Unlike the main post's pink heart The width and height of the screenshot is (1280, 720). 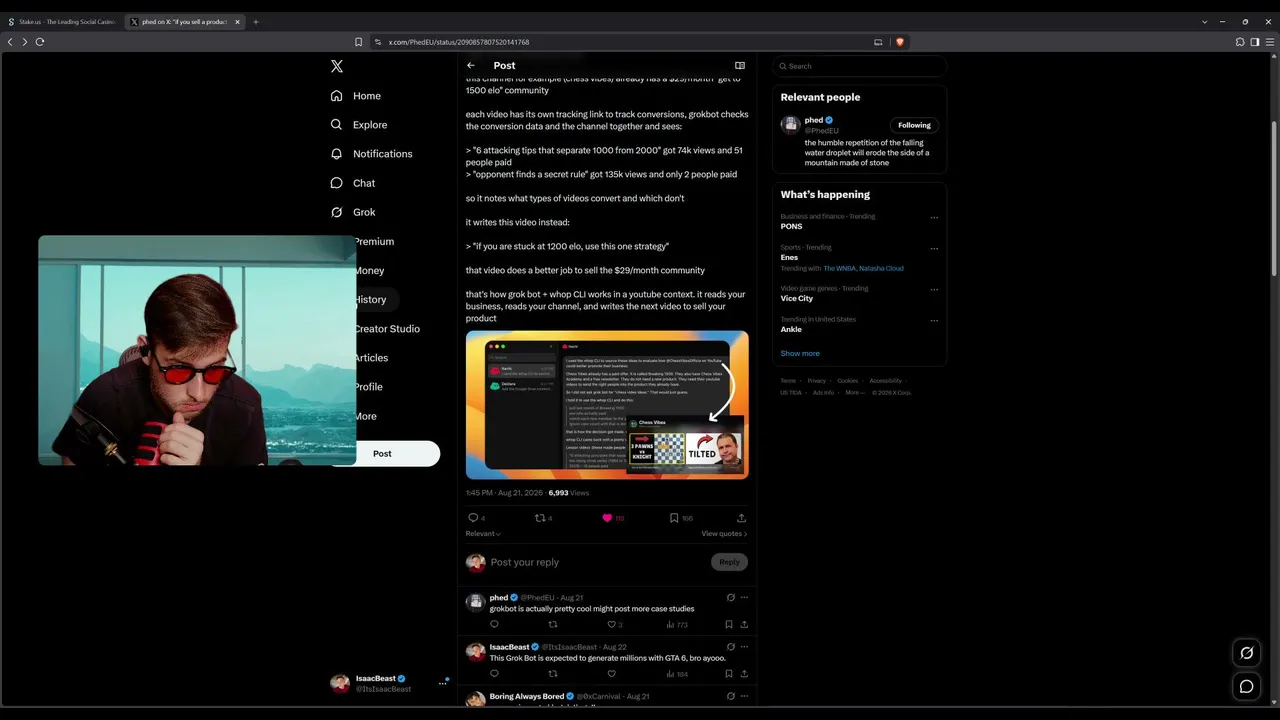pyautogui.click(x=607, y=518)
